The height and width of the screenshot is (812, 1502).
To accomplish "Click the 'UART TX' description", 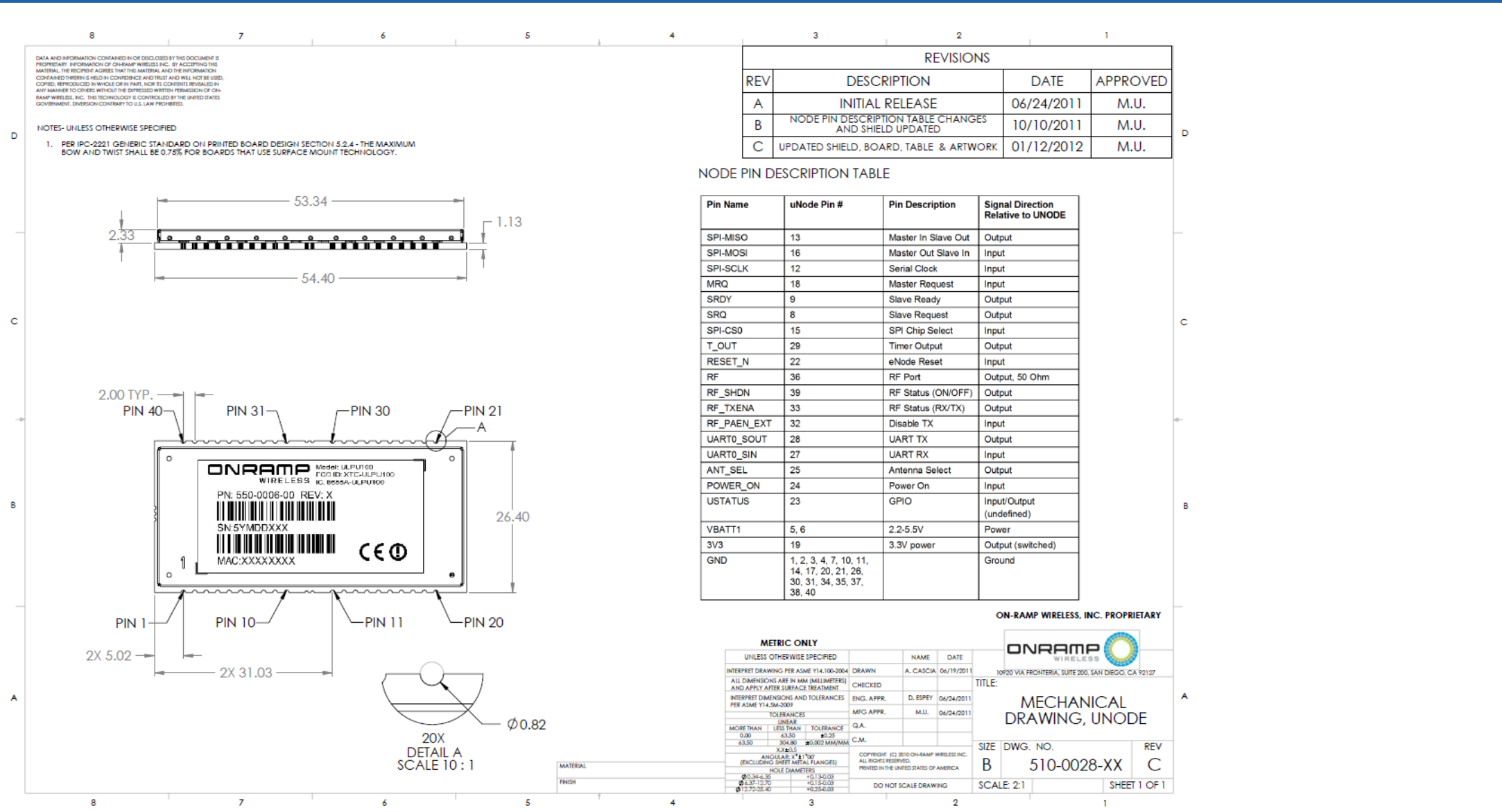I will (x=908, y=439).
